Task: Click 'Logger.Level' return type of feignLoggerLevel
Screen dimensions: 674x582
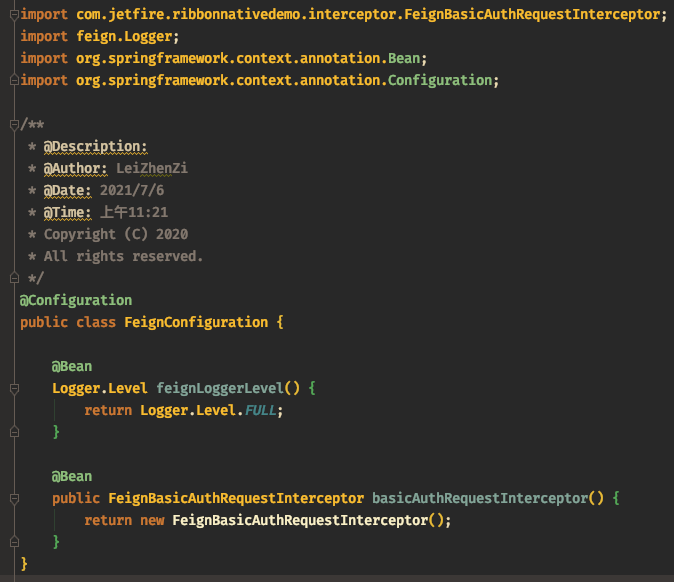Action: point(100,389)
